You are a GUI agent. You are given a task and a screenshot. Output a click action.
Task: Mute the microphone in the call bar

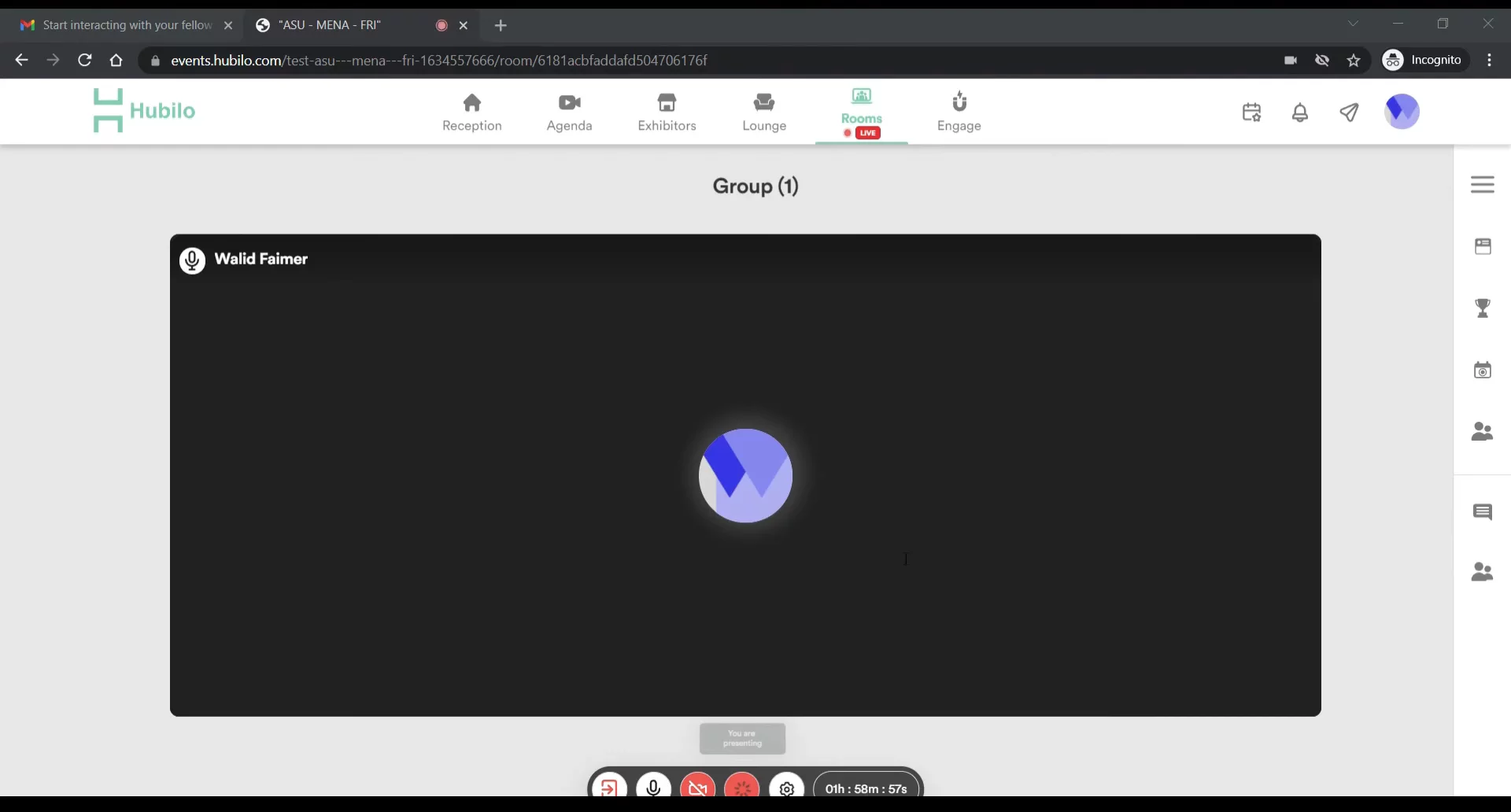pos(653,787)
